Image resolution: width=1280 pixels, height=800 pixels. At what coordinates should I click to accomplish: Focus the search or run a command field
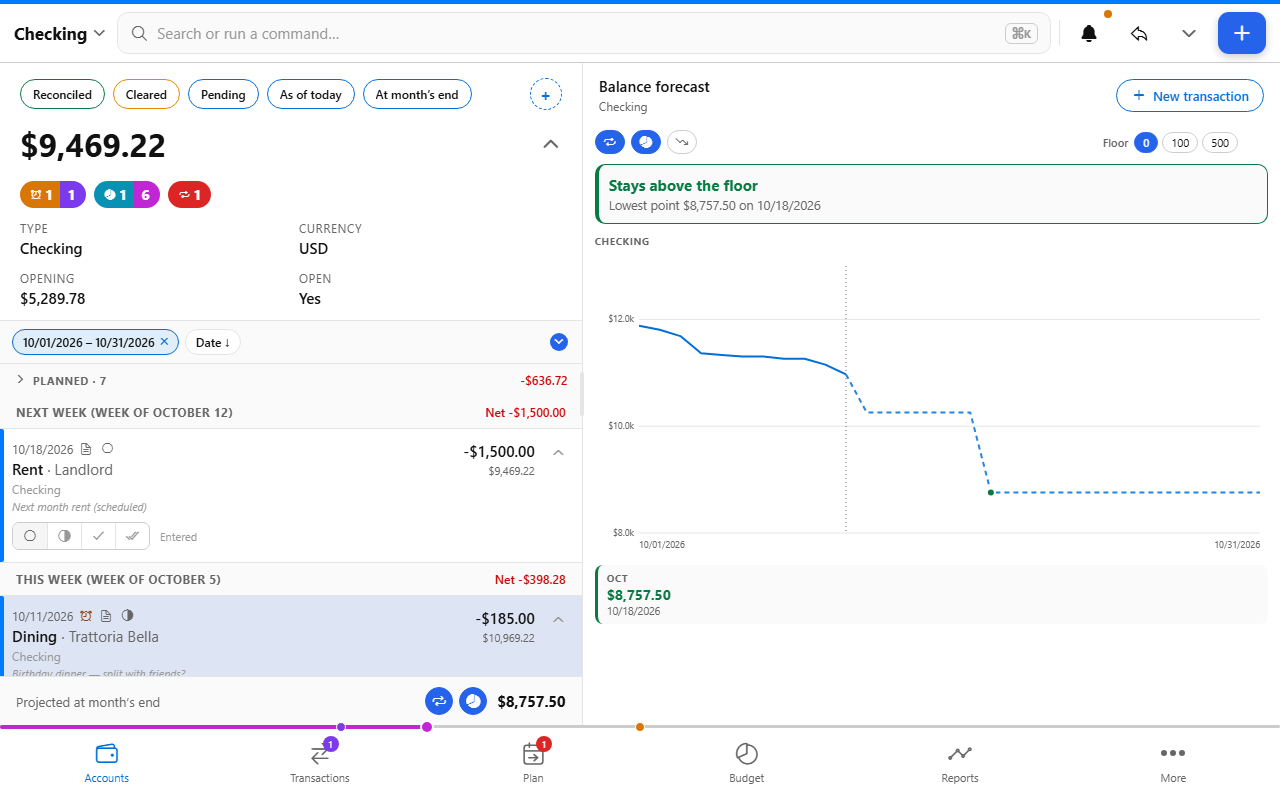tap(584, 33)
